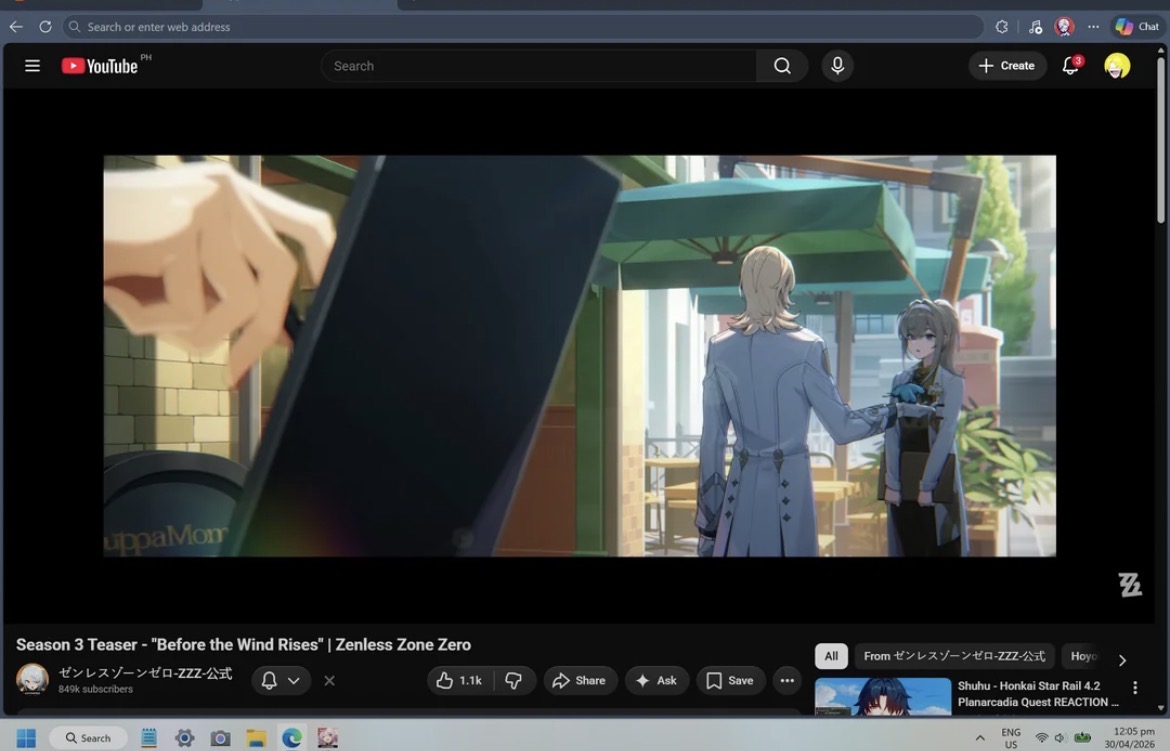1170x751 pixels.
Task: Select From ゼンレスゾーンゼロ-ZZZ-公式 filter chip
Action: [954, 656]
